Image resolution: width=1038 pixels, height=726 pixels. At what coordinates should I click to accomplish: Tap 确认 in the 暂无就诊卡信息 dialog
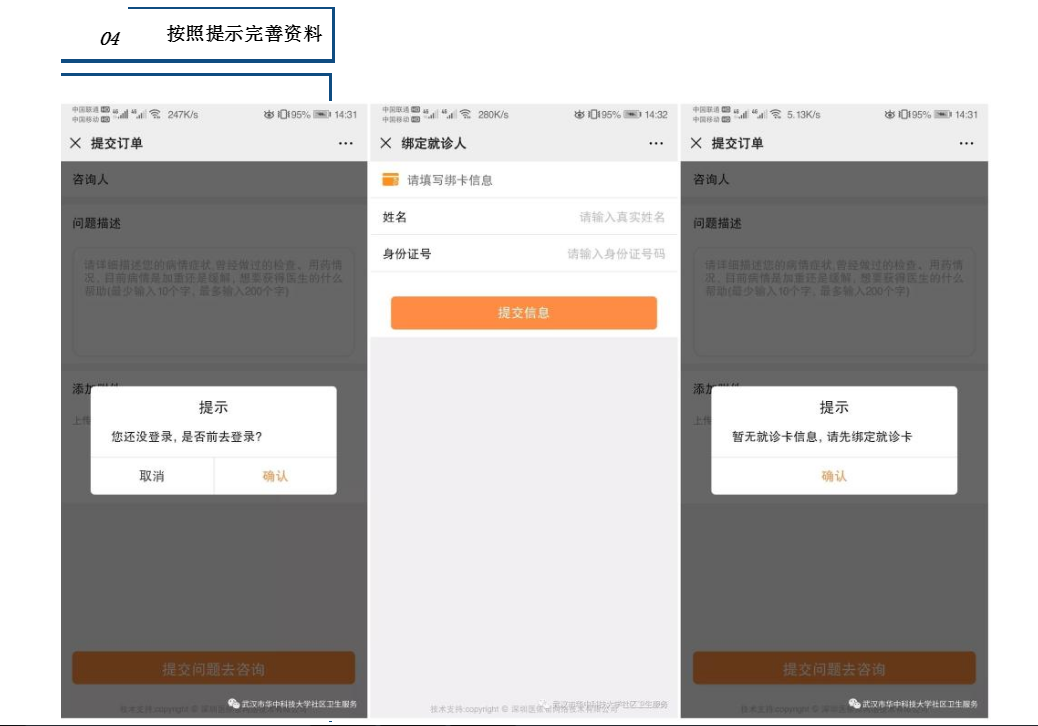pyautogui.click(x=834, y=476)
